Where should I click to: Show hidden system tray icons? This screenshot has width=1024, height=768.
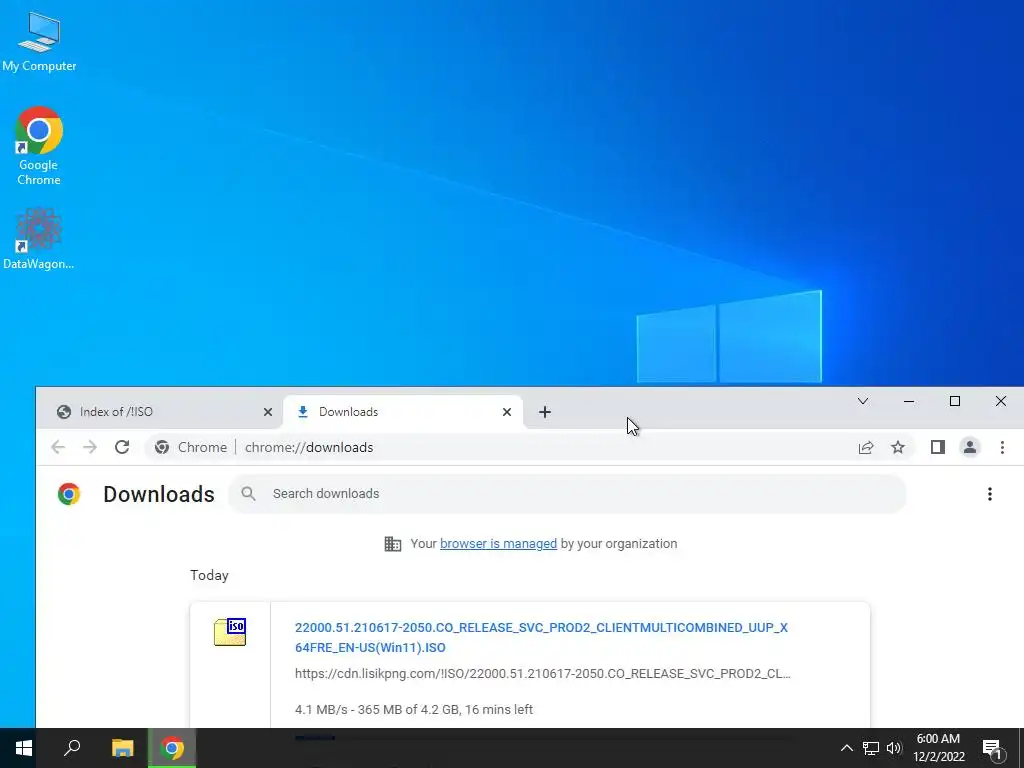[x=846, y=748]
